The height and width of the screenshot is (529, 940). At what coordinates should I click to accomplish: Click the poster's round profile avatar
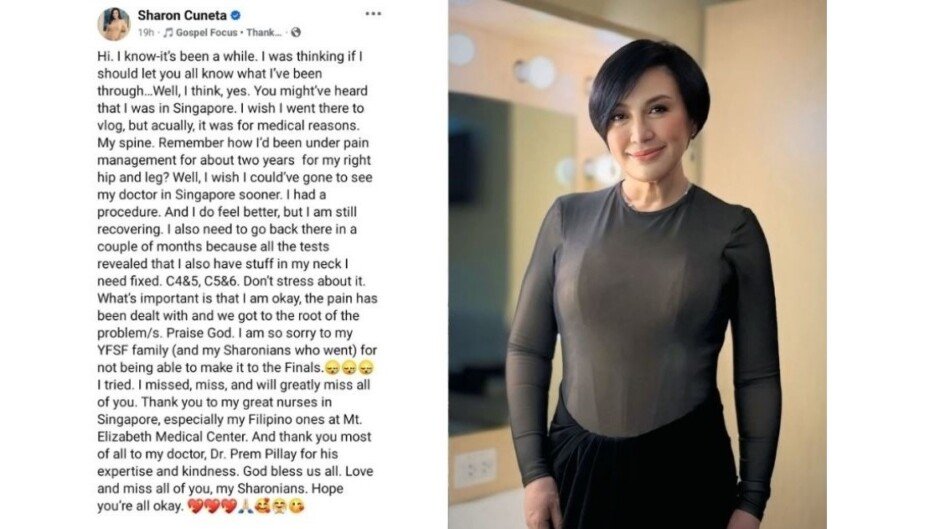coord(114,23)
